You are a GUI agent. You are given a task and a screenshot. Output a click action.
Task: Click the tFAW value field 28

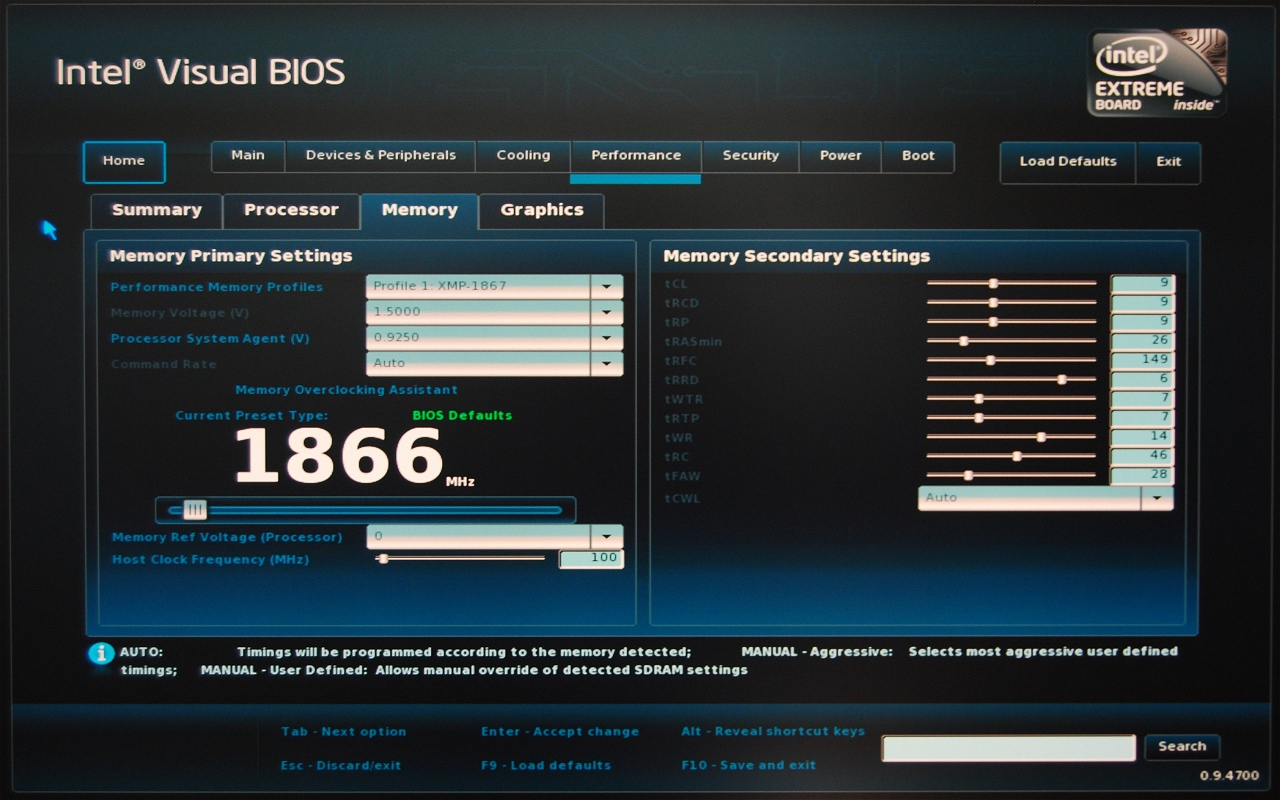pos(1142,476)
